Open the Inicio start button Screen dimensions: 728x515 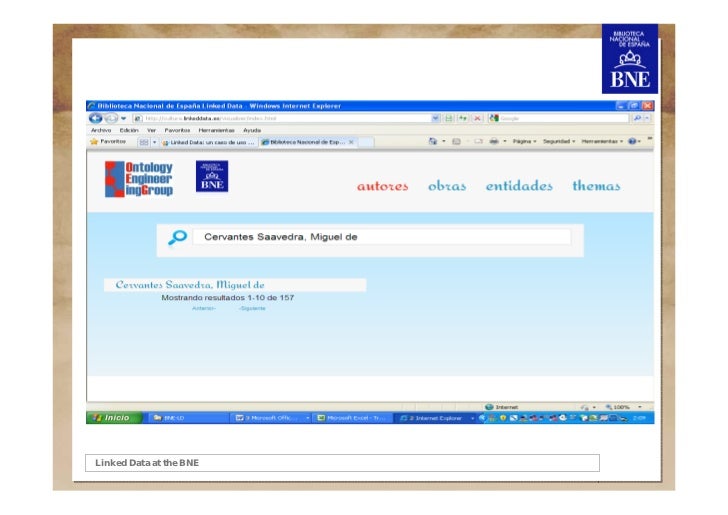pos(114,417)
